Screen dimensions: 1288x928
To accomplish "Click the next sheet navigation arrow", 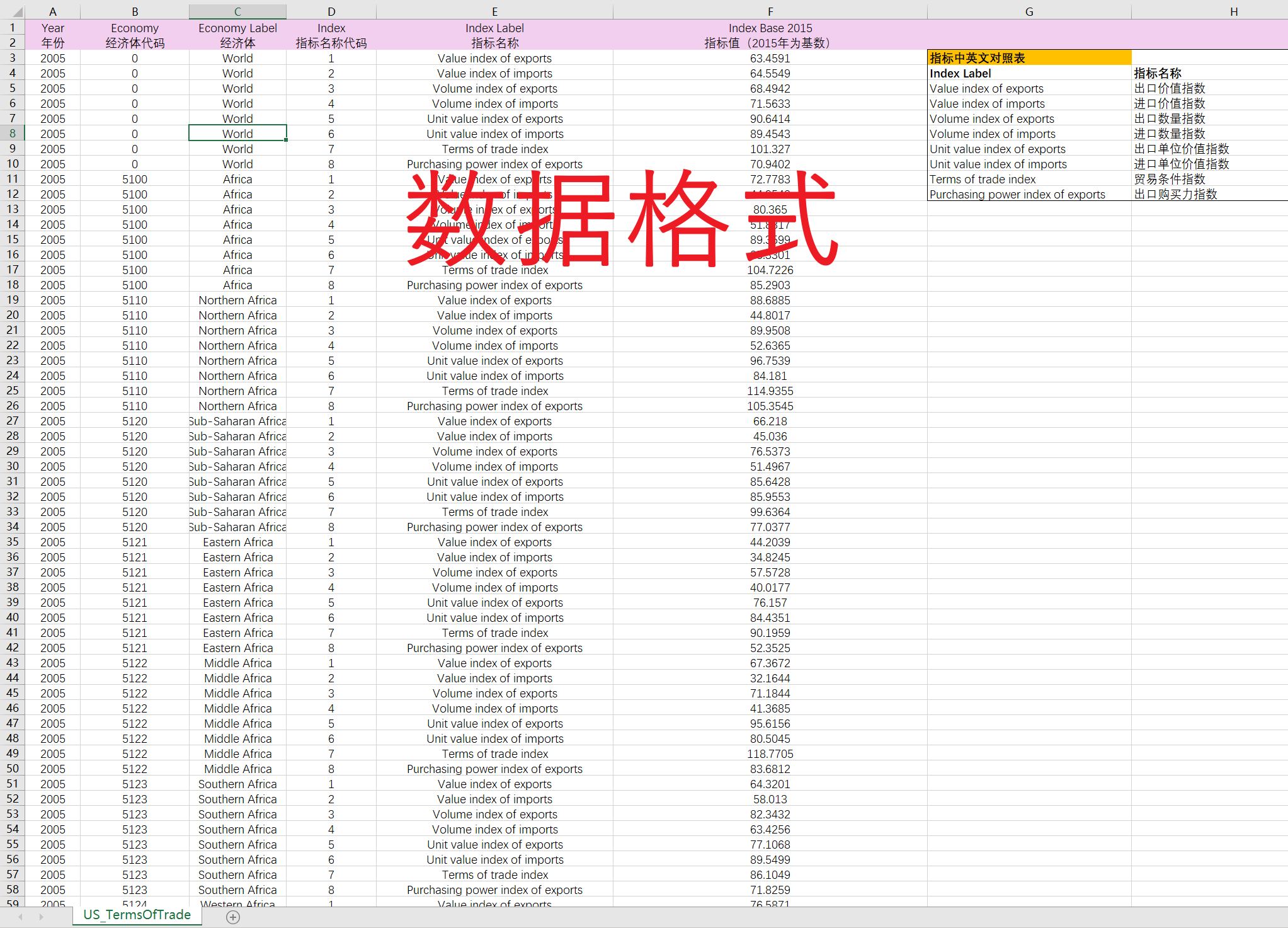I will pos(42,917).
